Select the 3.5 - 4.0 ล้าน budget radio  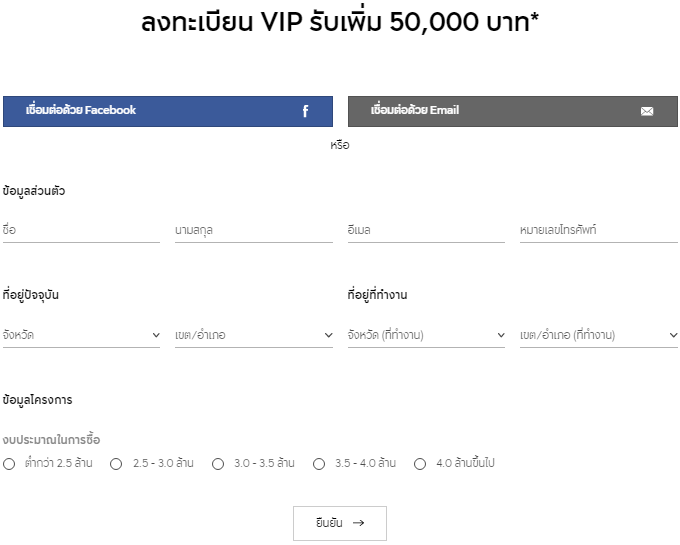coord(319,464)
